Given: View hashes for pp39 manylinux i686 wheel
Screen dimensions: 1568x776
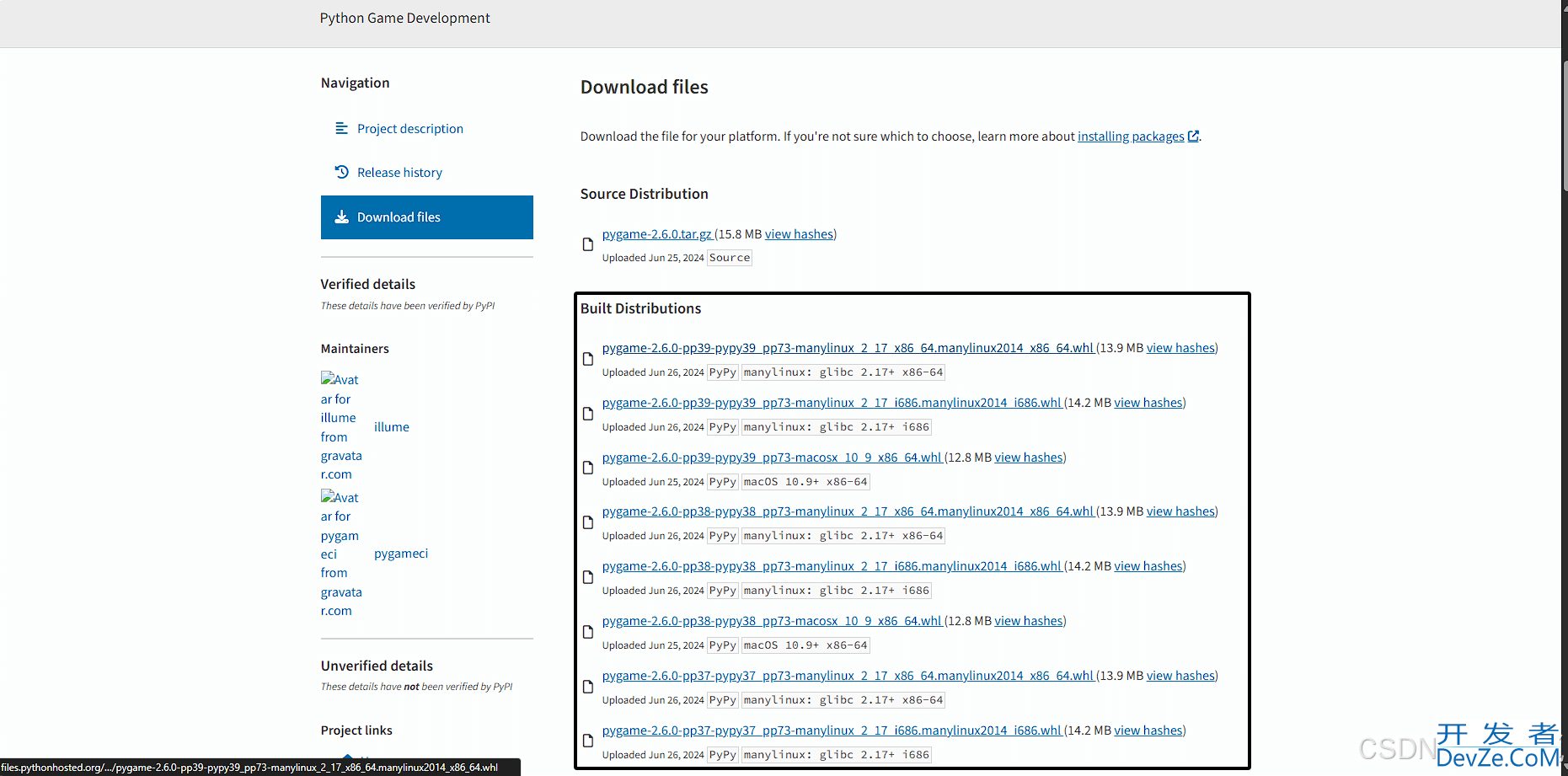Looking at the screenshot, I should coord(1148,403).
